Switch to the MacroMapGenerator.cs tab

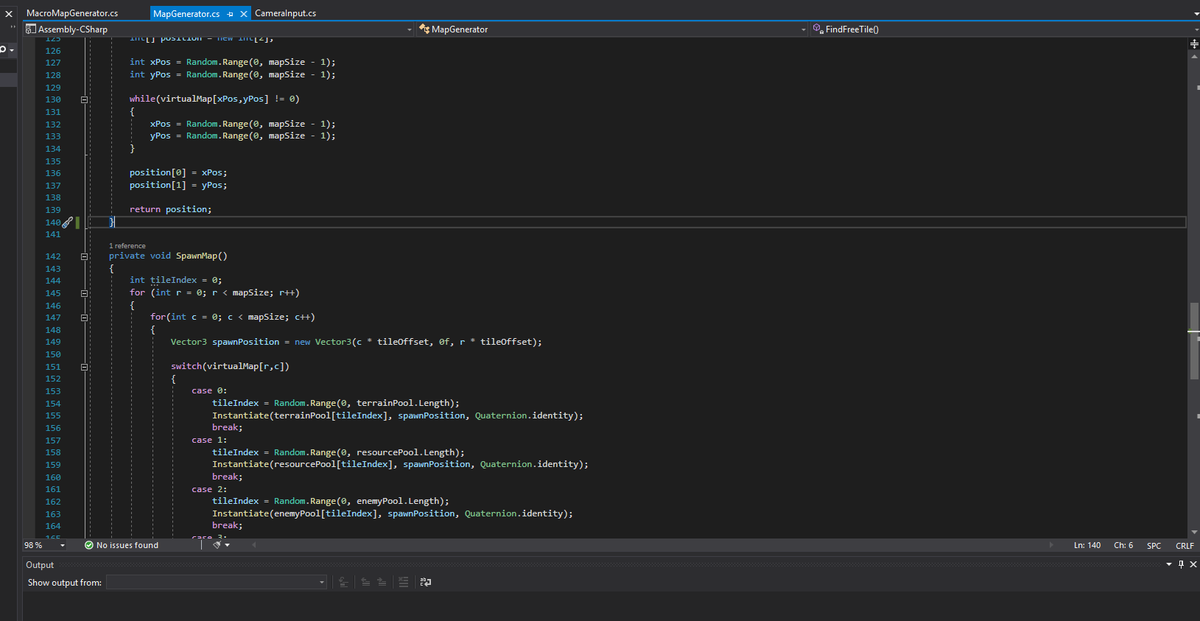point(71,13)
